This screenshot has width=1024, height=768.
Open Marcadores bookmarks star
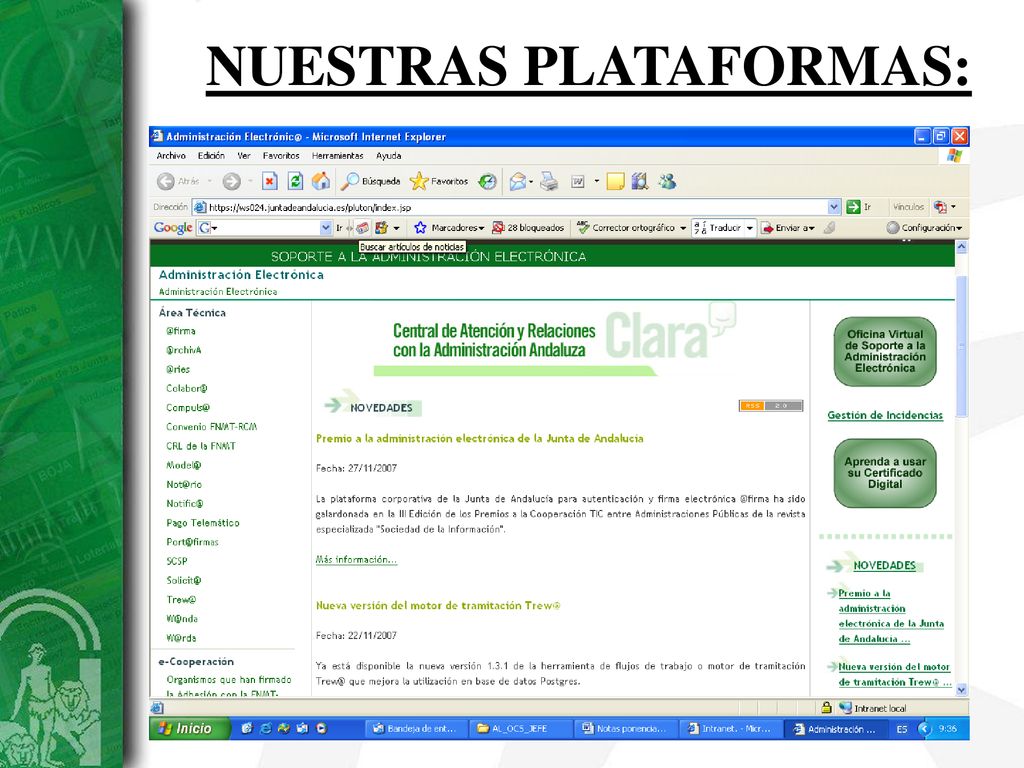pos(448,227)
